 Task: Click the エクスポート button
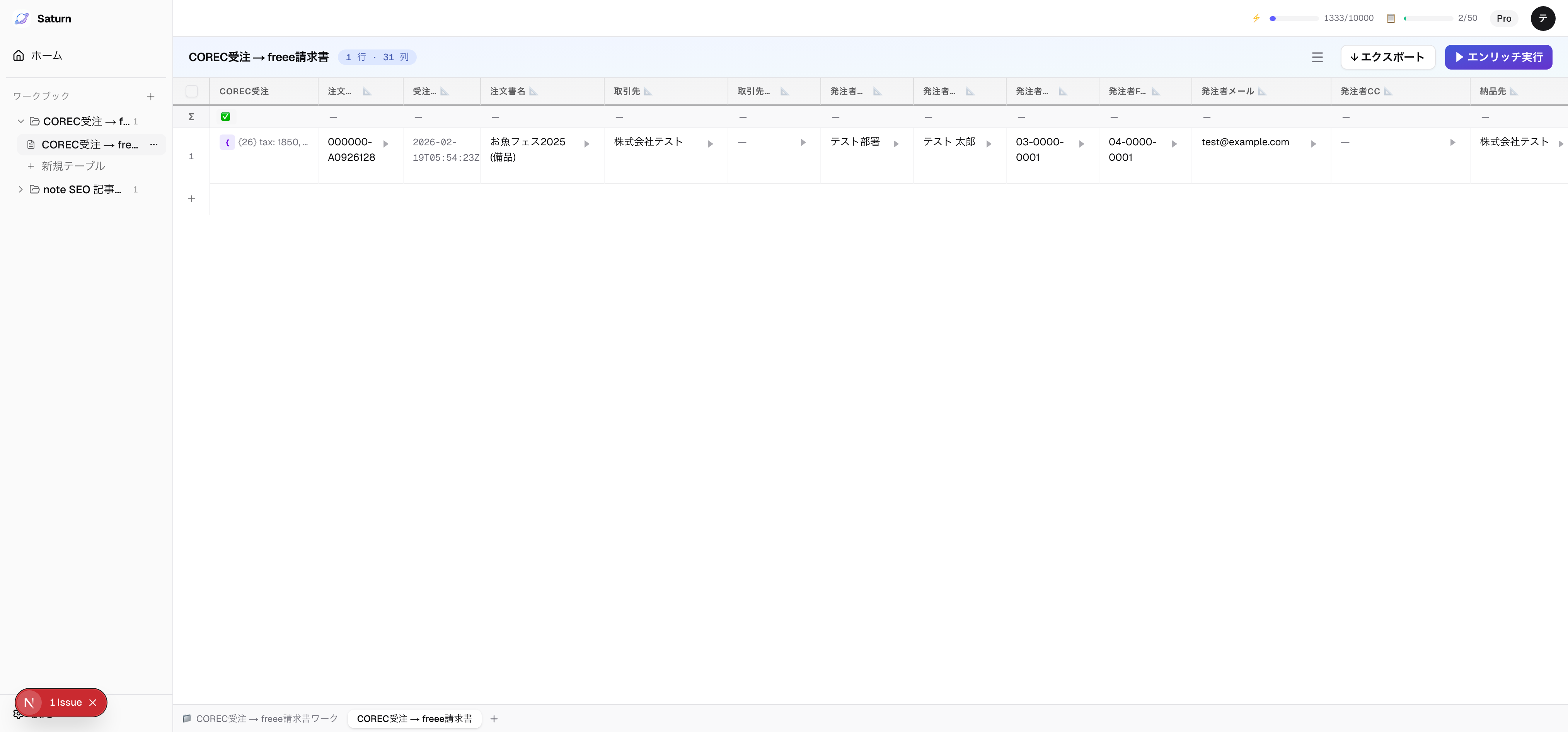tap(1387, 57)
